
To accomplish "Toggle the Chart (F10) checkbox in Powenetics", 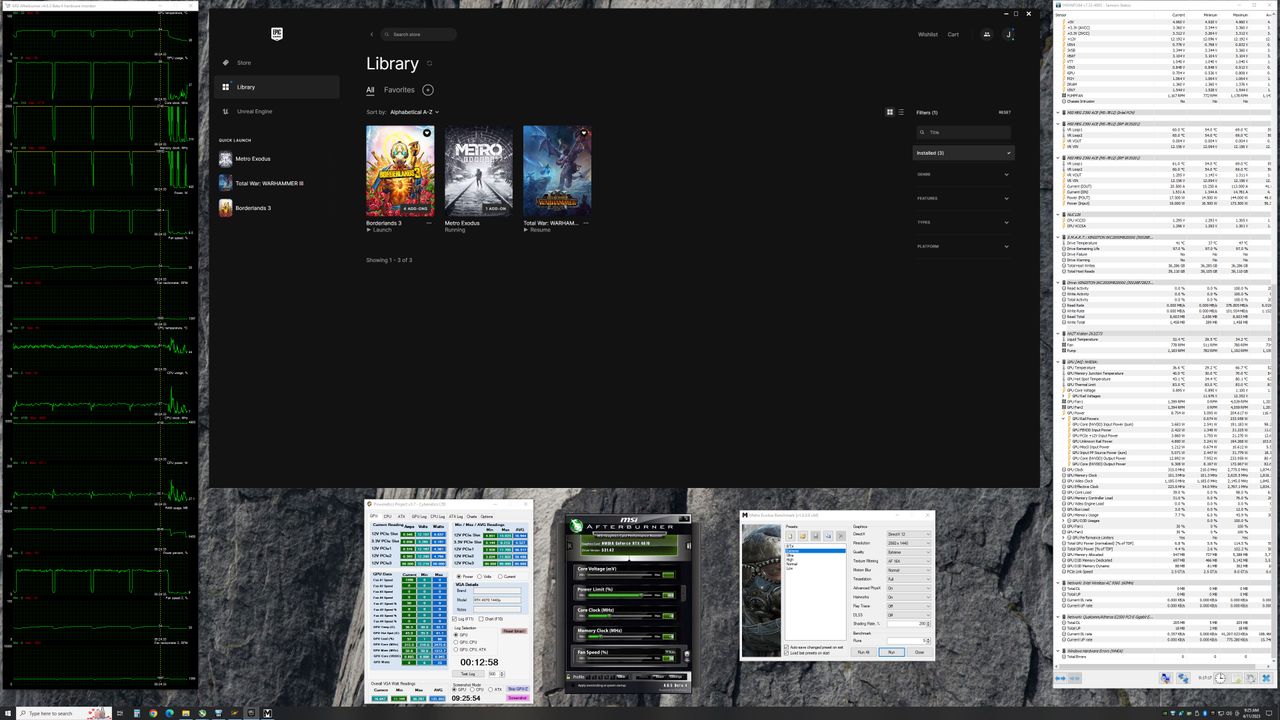I will pos(490,619).
